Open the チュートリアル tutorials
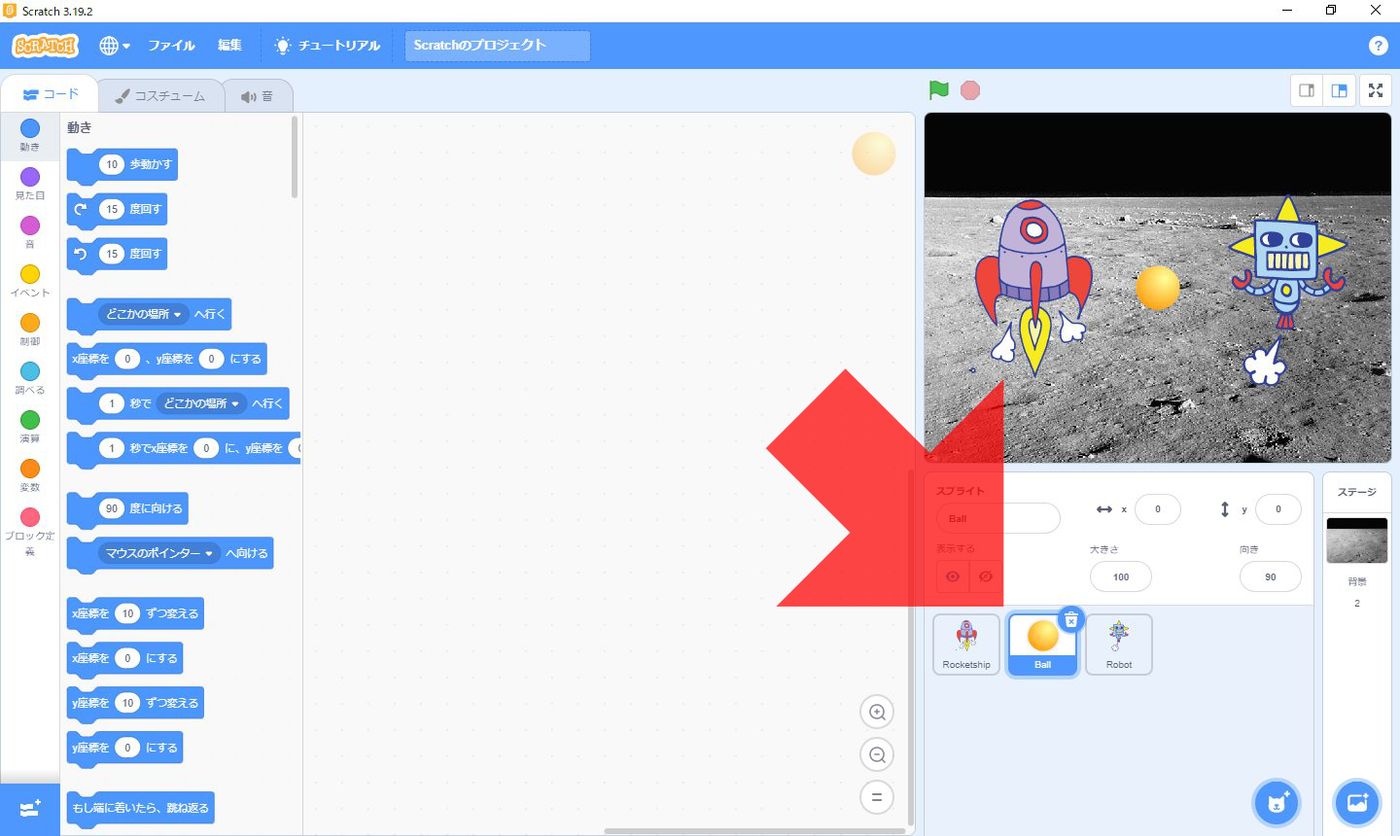 [x=327, y=46]
